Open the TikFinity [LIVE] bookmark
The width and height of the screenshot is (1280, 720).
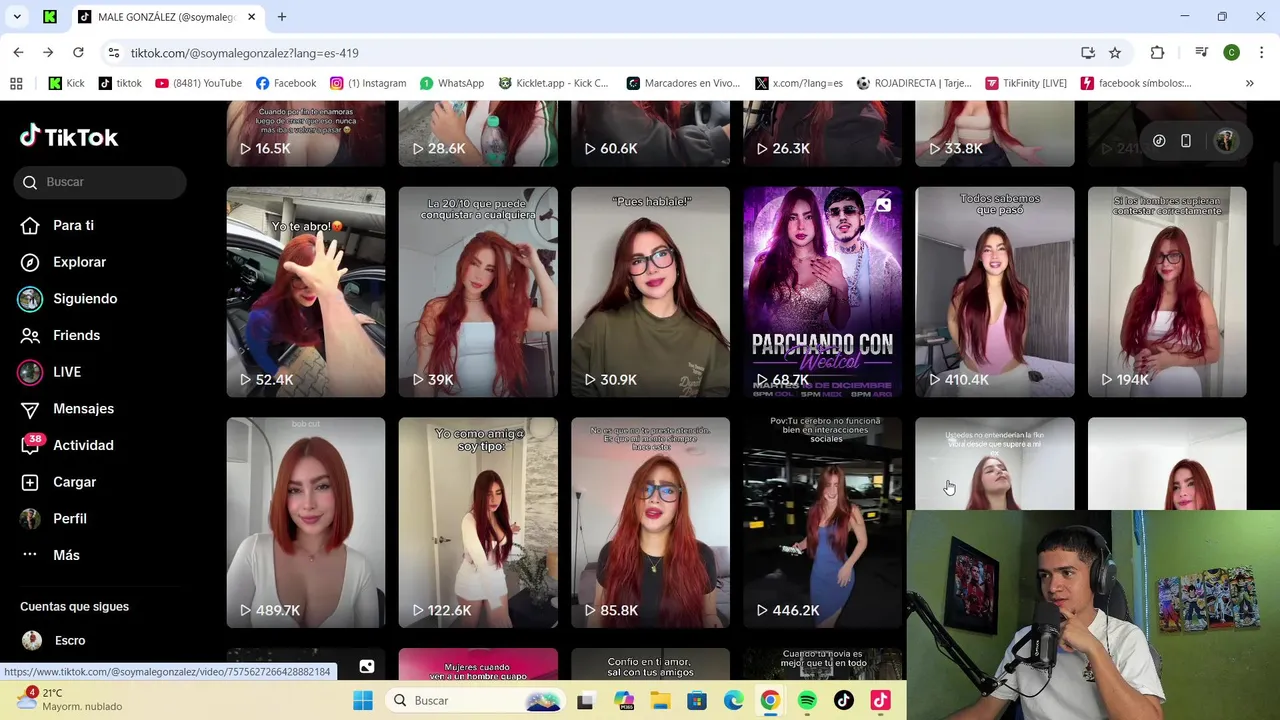(x=1026, y=83)
